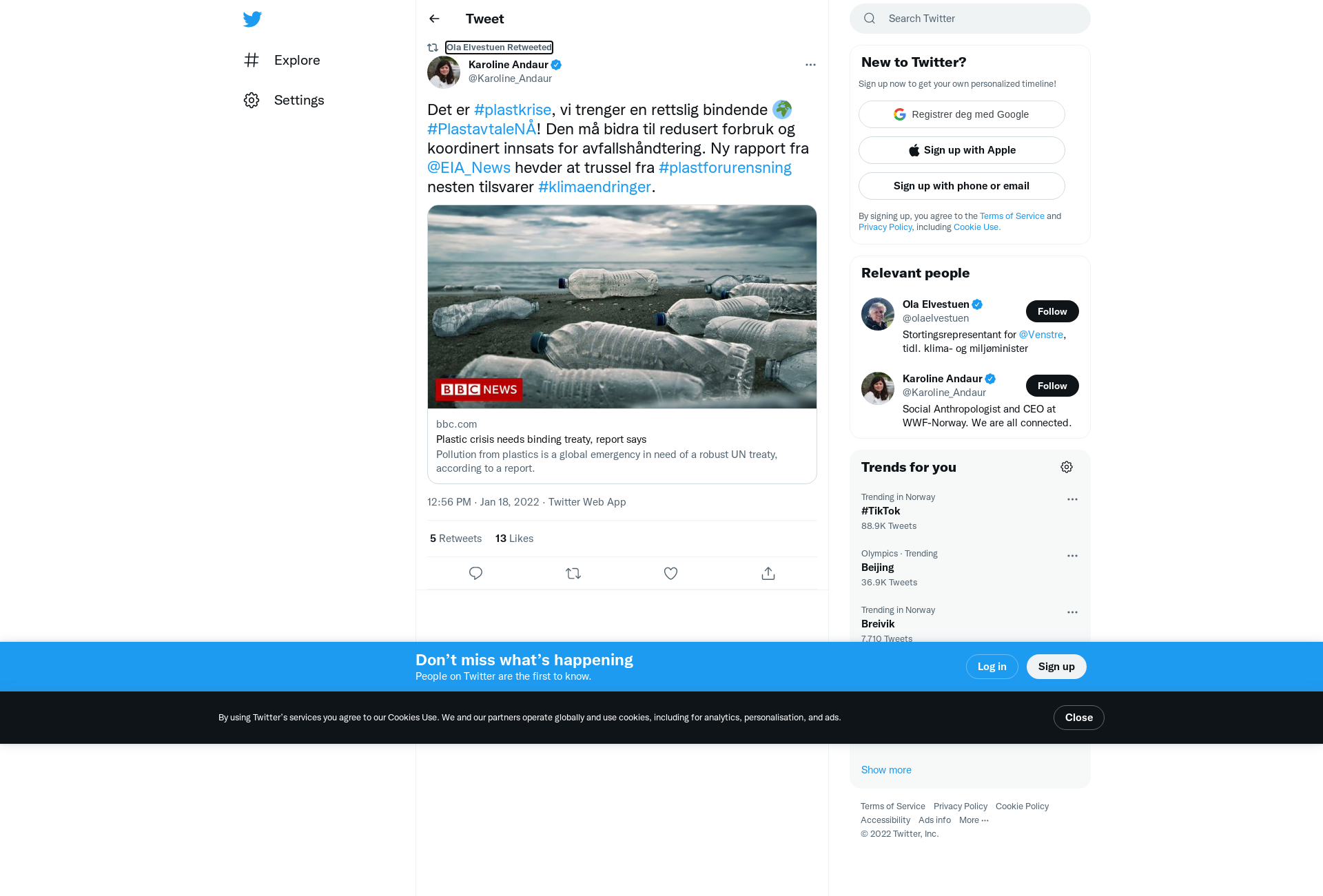The width and height of the screenshot is (1323, 896).
Task: Open the BBC News plastic bottles image
Action: (622, 306)
